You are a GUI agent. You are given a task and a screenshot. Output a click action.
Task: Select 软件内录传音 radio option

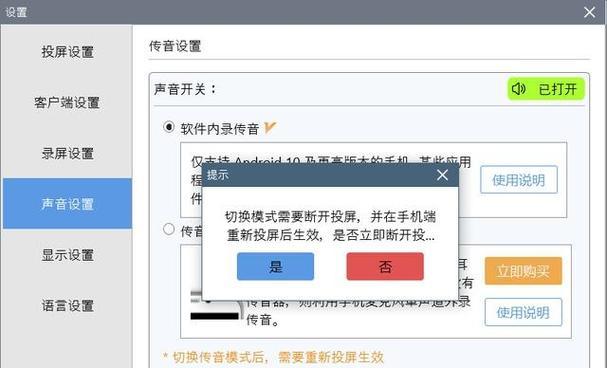[x=169, y=127]
